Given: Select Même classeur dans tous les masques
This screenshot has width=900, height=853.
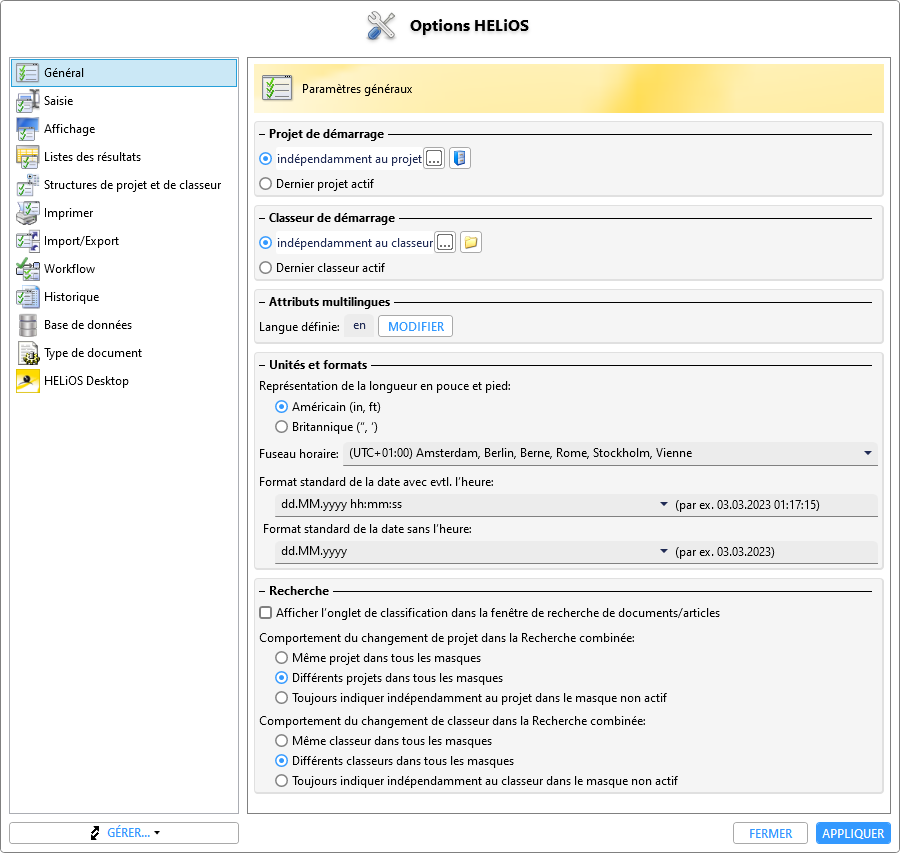Looking at the screenshot, I should pyautogui.click(x=281, y=740).
